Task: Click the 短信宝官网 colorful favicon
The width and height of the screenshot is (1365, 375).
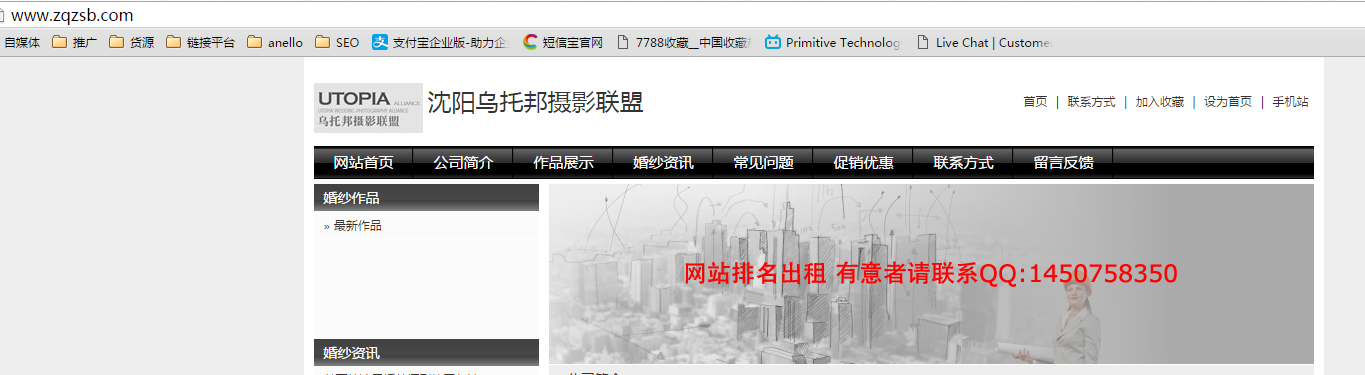Action: 530,42
